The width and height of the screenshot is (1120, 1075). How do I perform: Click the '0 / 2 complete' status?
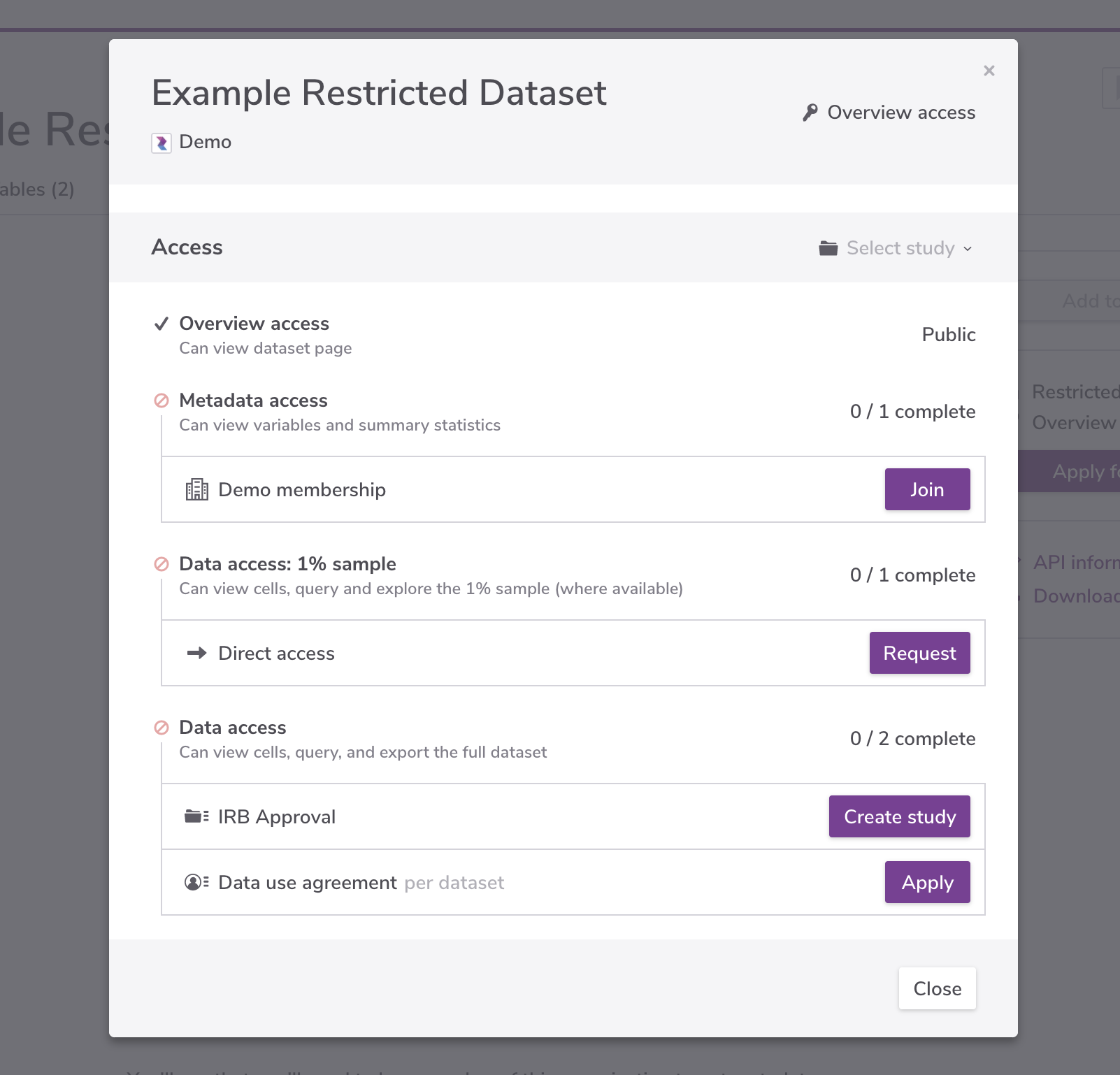(912, 739)
